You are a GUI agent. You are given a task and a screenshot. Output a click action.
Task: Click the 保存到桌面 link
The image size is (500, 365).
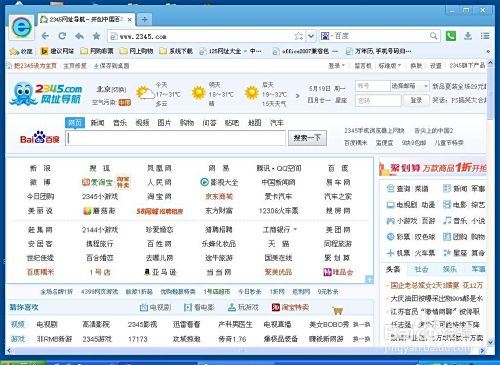coord(111,66)
